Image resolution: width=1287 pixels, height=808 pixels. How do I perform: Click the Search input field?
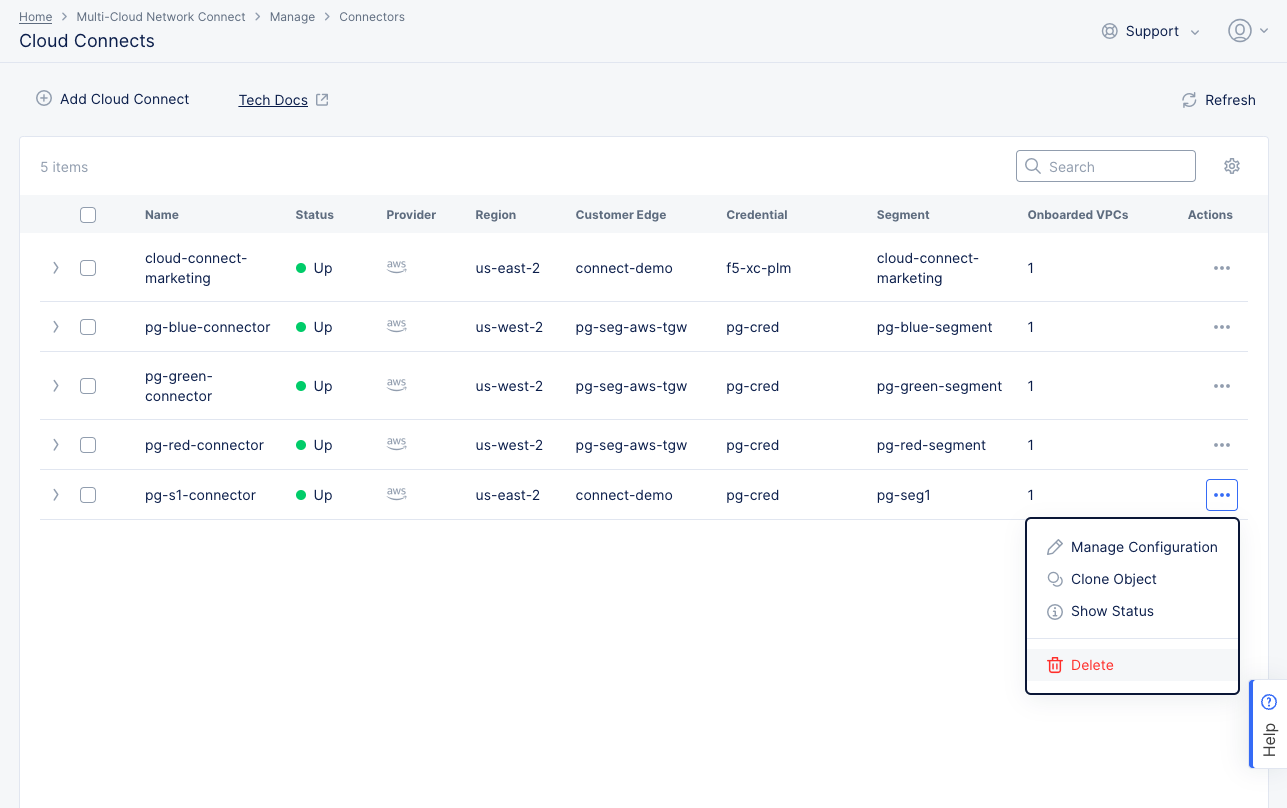point(1116,167)
